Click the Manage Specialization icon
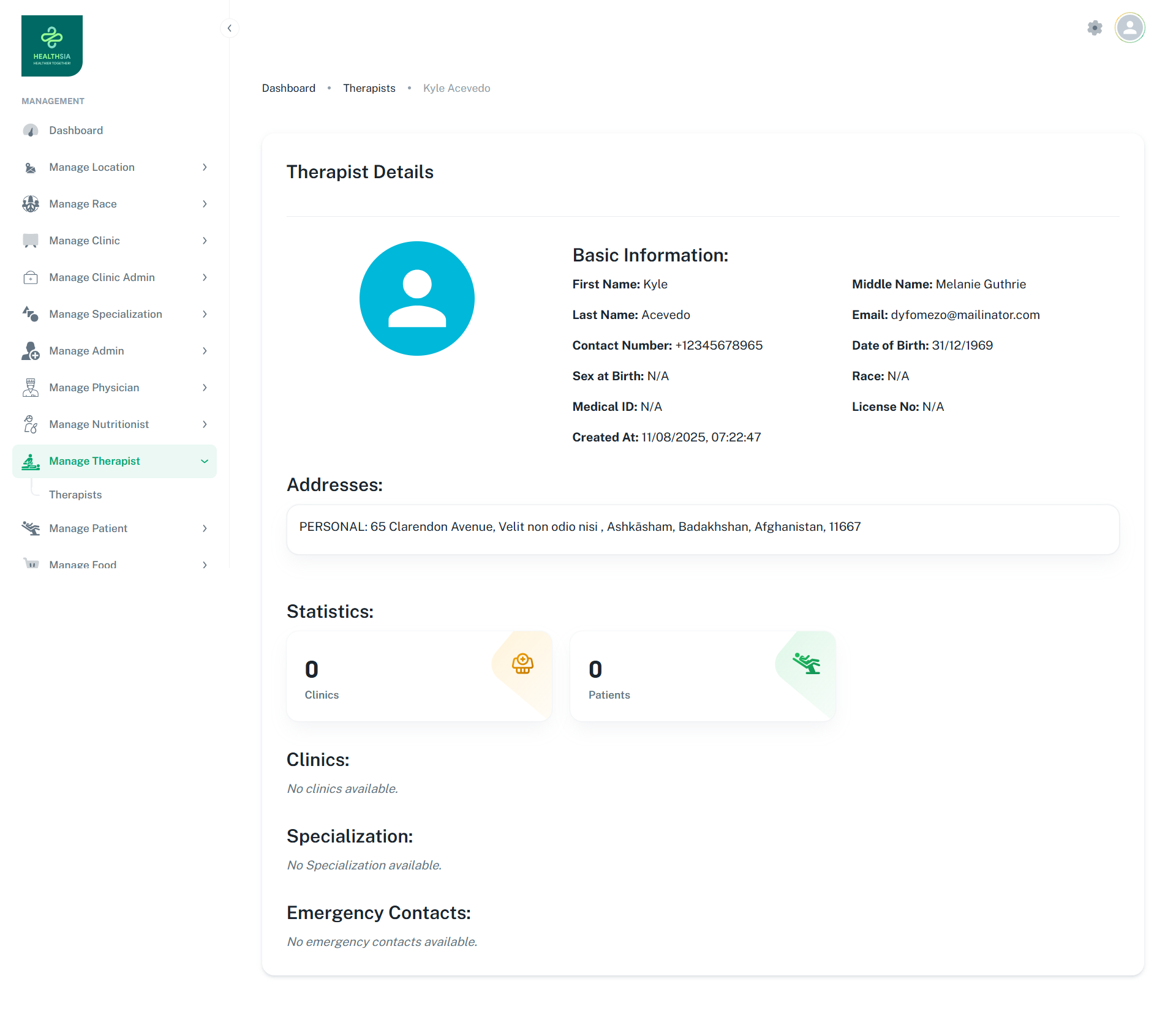 click(x=30, y=314)
